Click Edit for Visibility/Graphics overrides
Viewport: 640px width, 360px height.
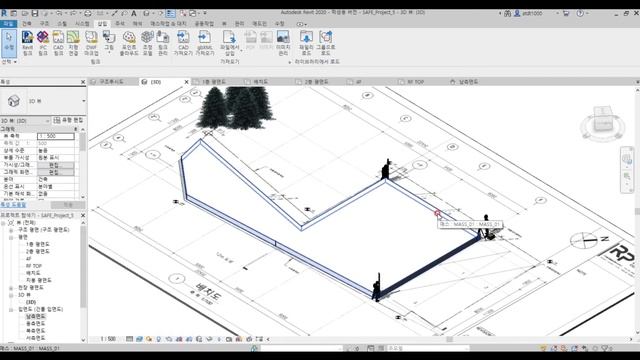56,165
